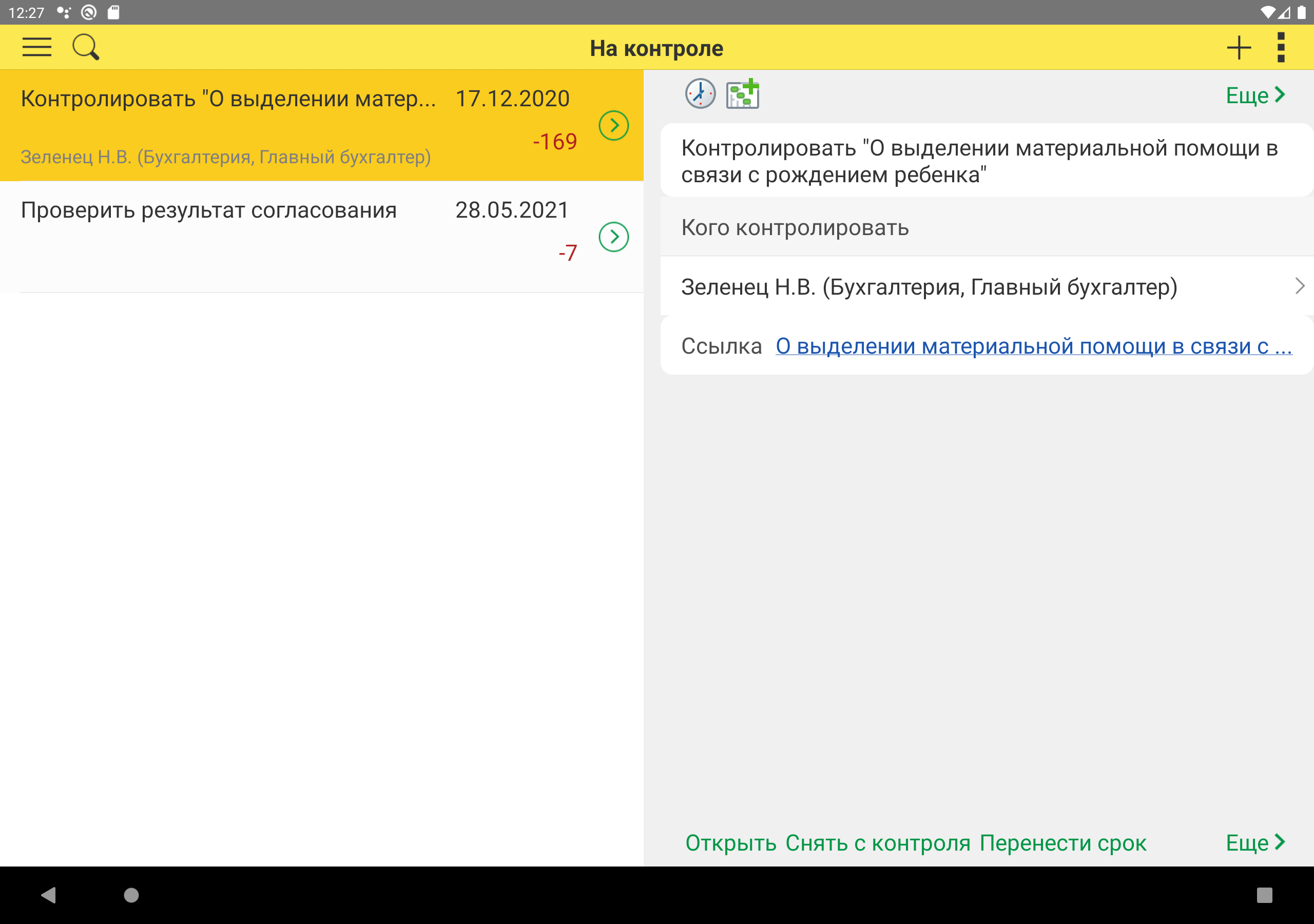The height and width of the screenshot is (924, 1314).
Task: Open link 'О выделении материальной помощи'
Action: 1034,346
